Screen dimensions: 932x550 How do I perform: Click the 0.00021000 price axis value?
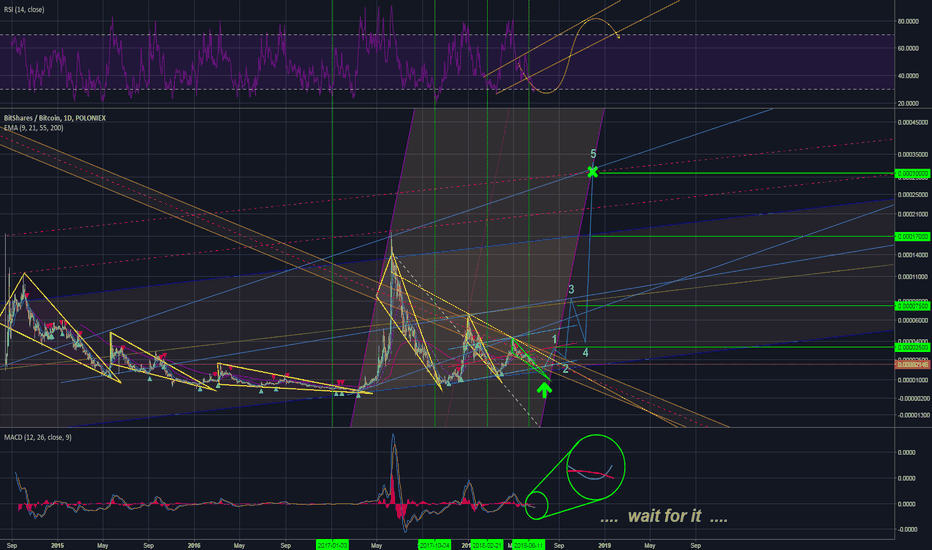click(912, 215)
